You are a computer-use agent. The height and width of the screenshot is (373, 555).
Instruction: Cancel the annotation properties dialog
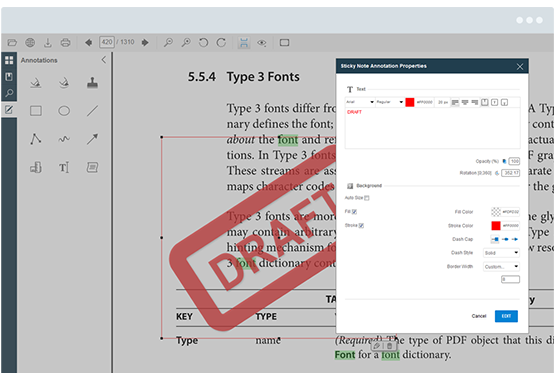tap(479, 316)
